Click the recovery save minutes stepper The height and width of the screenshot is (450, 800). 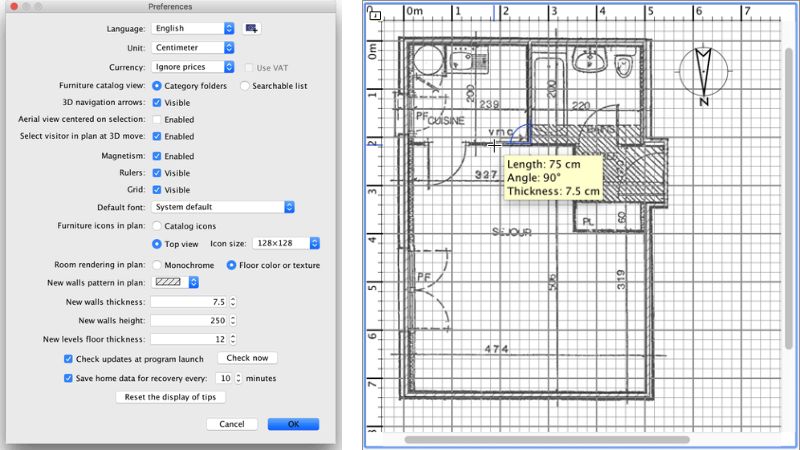pyautogui.click(x=239, y=378)
